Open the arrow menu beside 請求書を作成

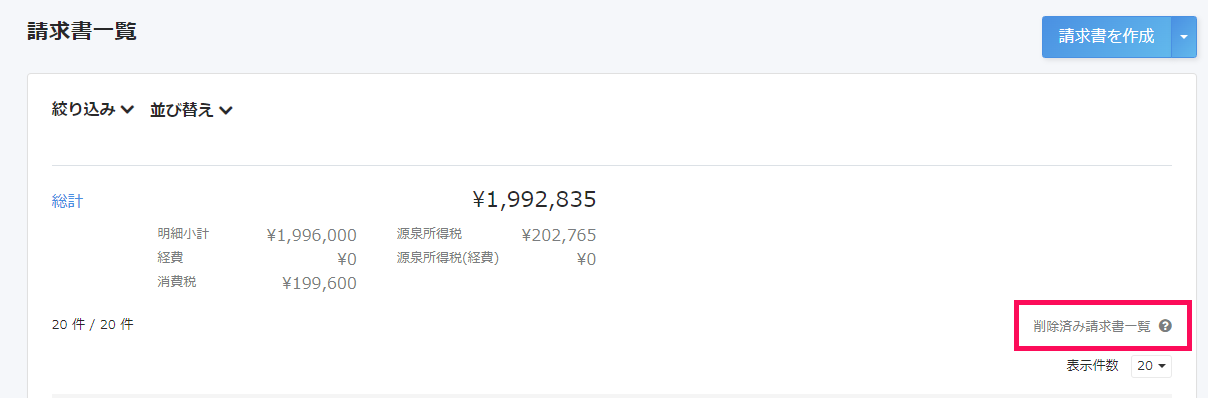tap(1184, 37)
